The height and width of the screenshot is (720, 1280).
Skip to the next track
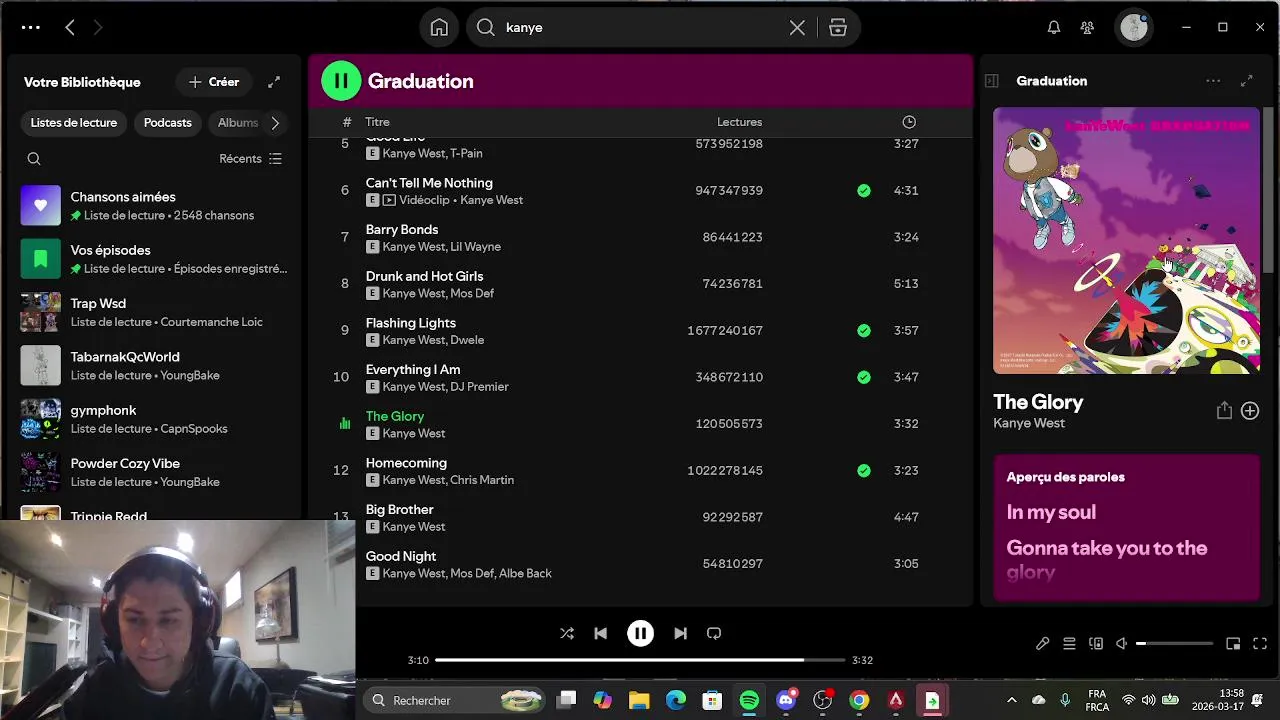point(680,633)
